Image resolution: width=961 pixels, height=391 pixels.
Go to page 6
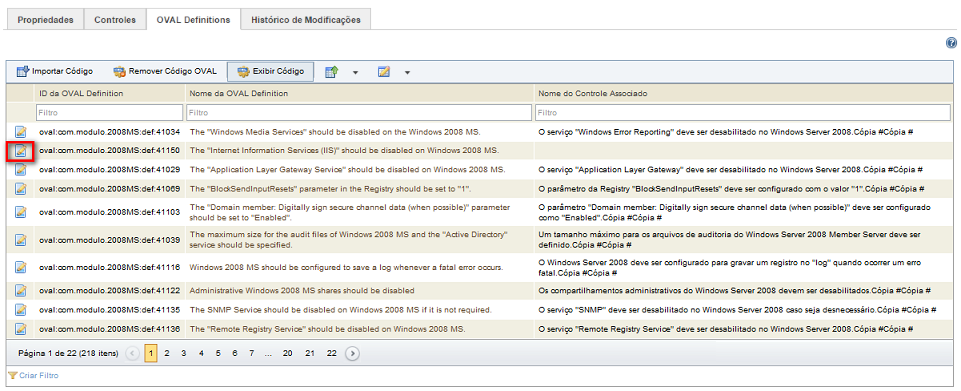click(x=235, y=353)
